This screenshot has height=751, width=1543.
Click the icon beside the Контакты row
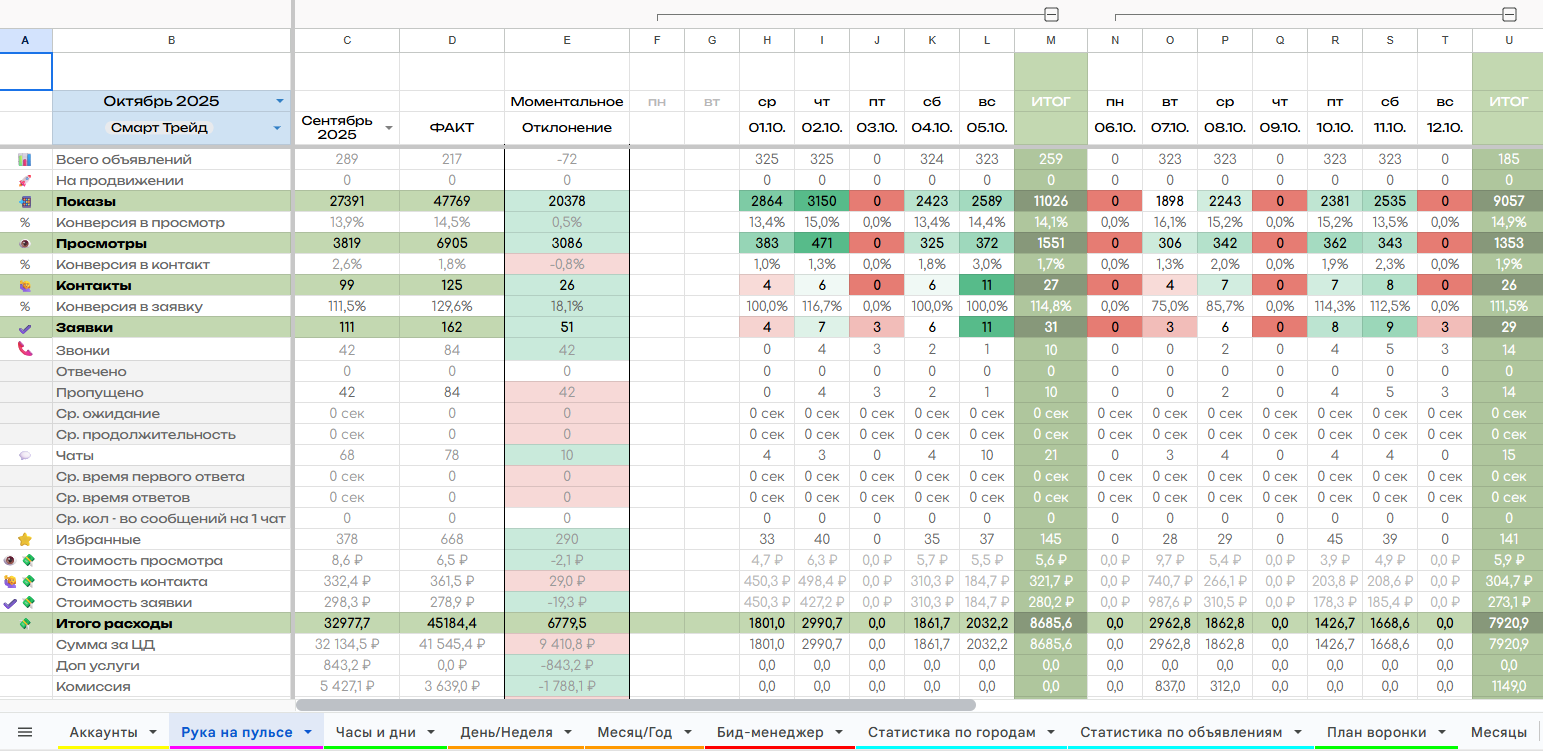(25, 286)
